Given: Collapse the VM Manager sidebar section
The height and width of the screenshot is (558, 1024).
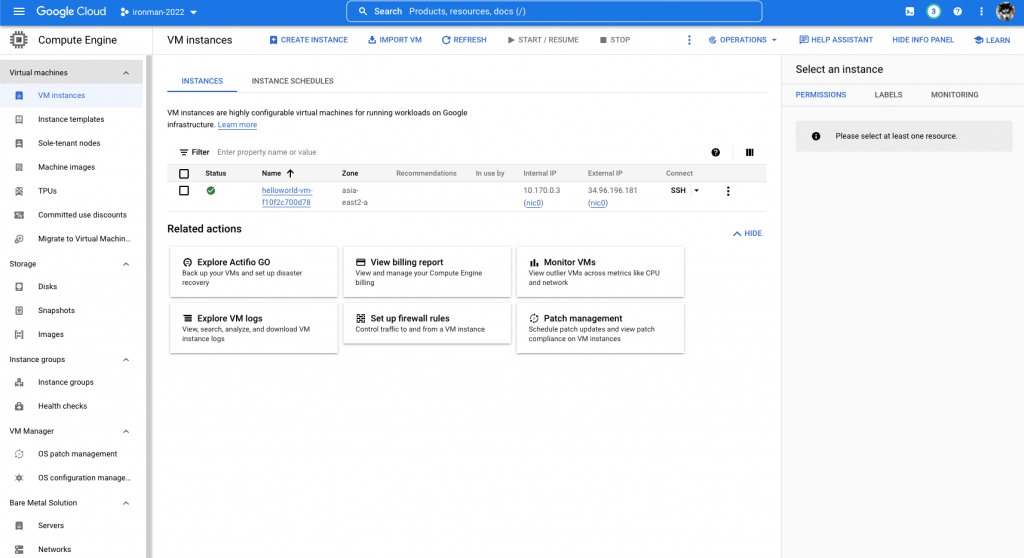Looking at the screenshot, I should (126, 431).
